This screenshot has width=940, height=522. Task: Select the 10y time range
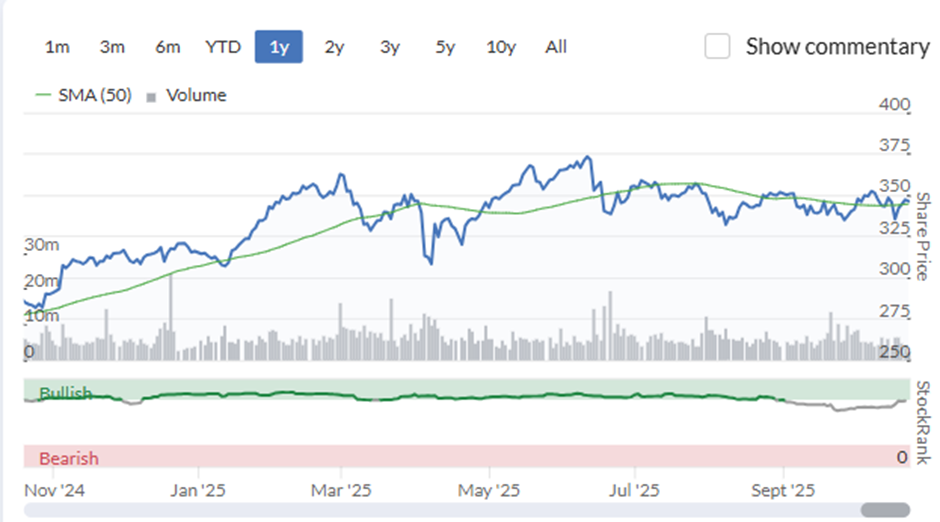point(501,47)
